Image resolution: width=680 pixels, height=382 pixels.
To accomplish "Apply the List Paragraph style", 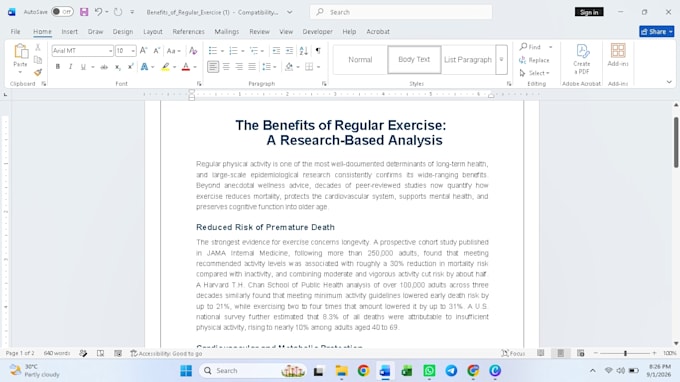I will coord(468,60).
